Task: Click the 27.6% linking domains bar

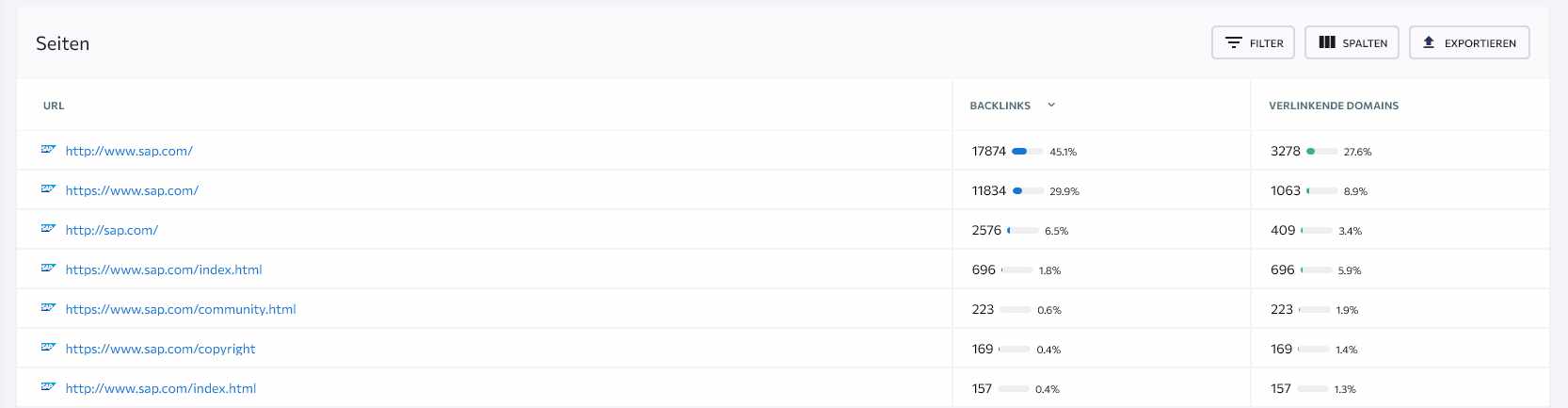Action: pos(1322,151)
